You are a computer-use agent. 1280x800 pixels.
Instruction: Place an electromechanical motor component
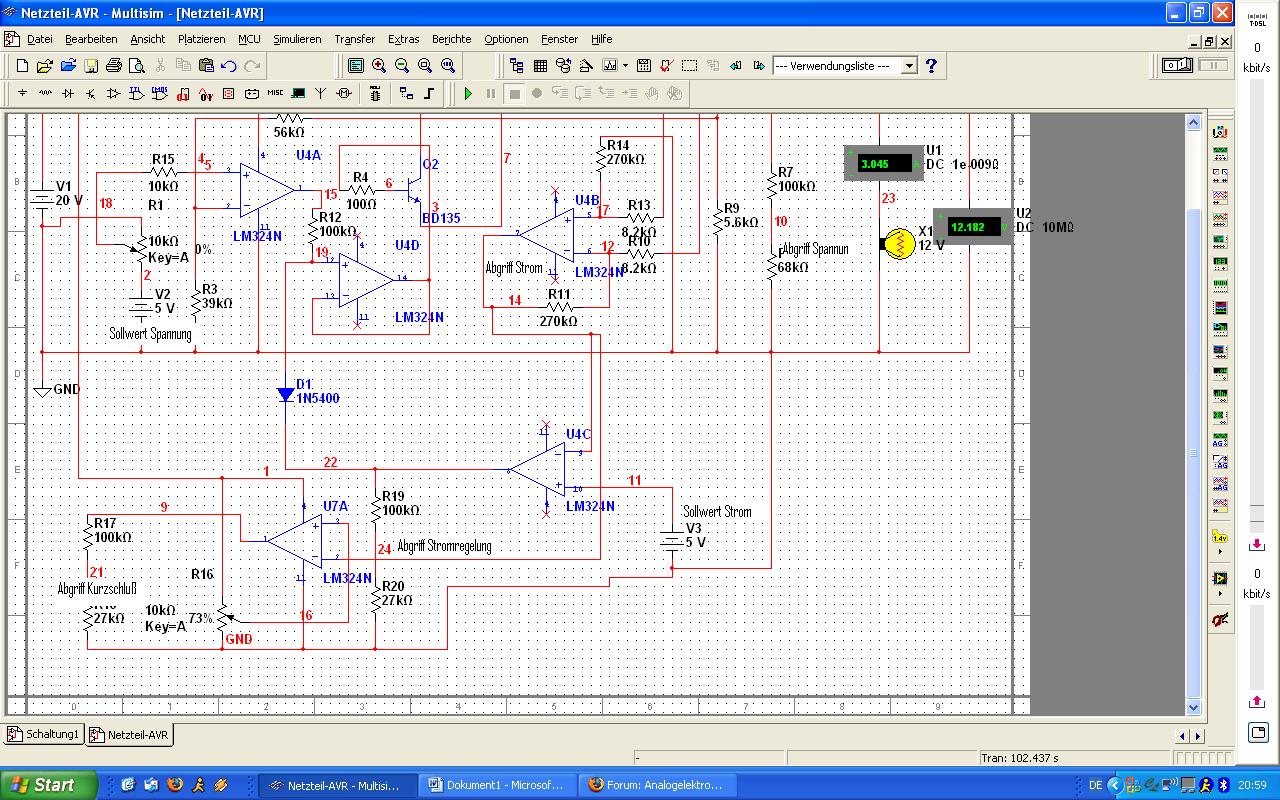(x=344, y=93)
